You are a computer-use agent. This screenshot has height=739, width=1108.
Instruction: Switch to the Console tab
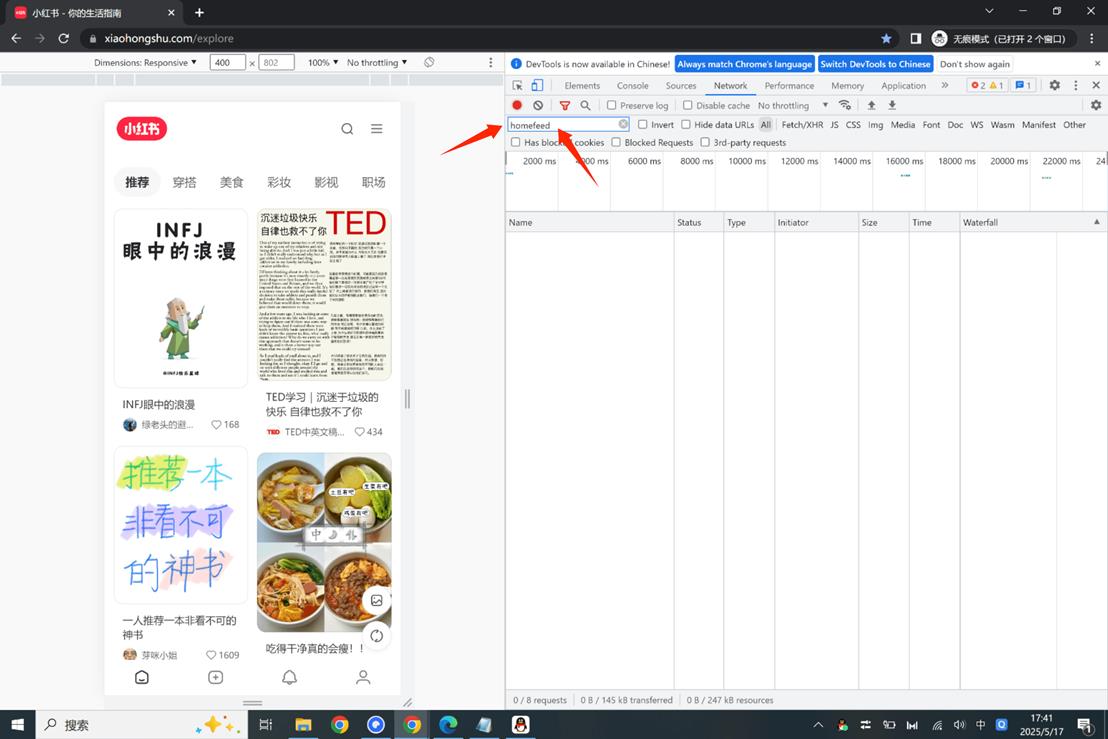632,85
